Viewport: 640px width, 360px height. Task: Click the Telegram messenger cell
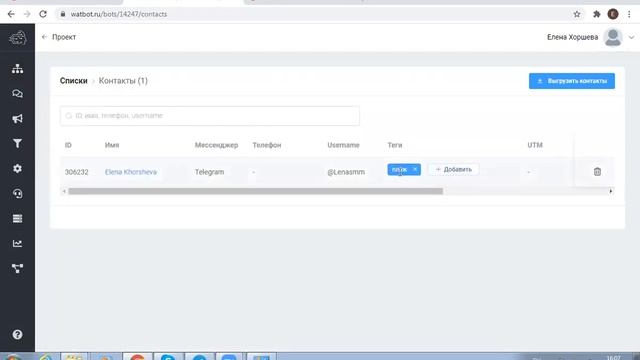coord(209,172)
